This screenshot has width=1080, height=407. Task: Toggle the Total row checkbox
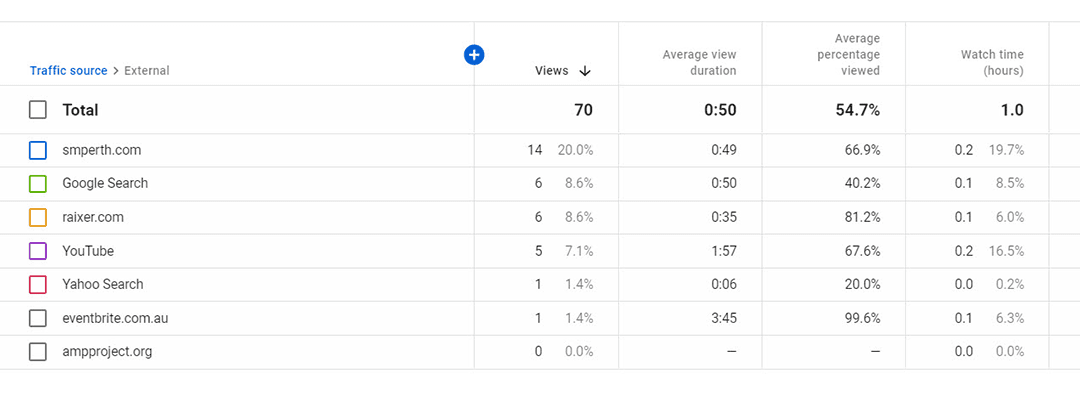[38, 109]
